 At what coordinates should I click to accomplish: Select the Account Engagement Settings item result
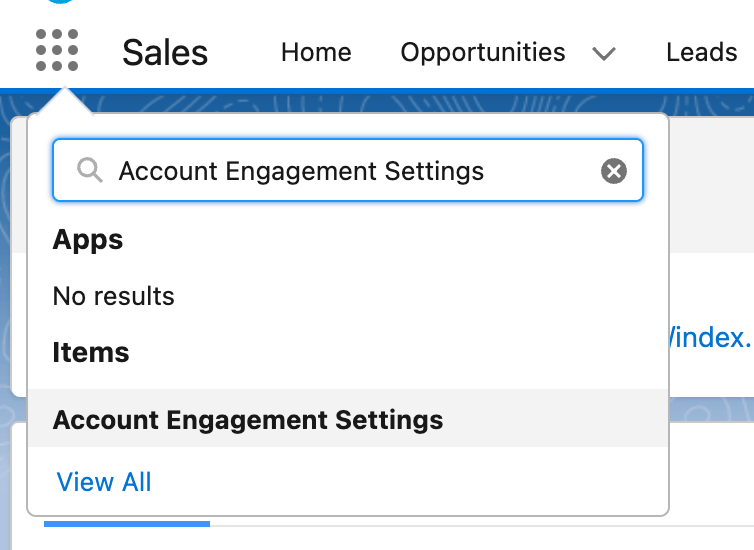248,419
